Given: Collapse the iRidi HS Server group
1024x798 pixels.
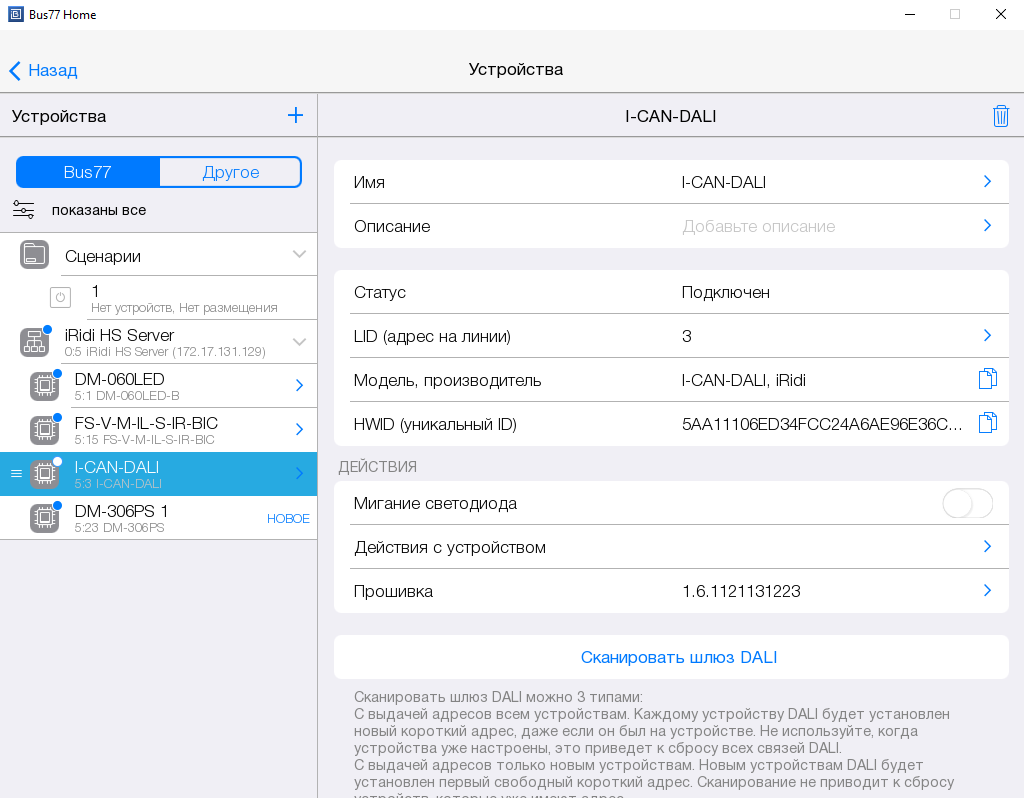Looking at the screenshot, I should click(x=299, y=342).
